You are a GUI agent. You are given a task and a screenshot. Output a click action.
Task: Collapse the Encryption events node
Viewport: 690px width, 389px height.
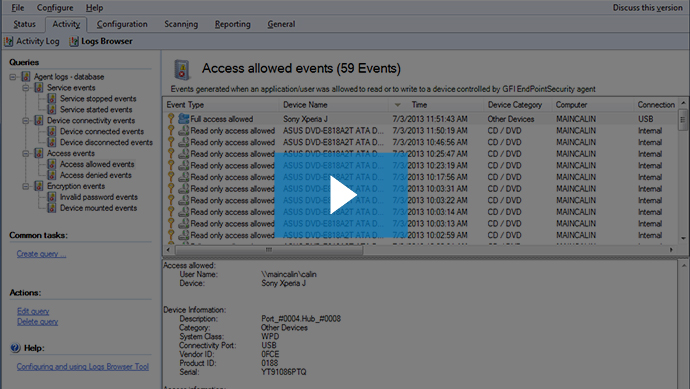point(26,186)
